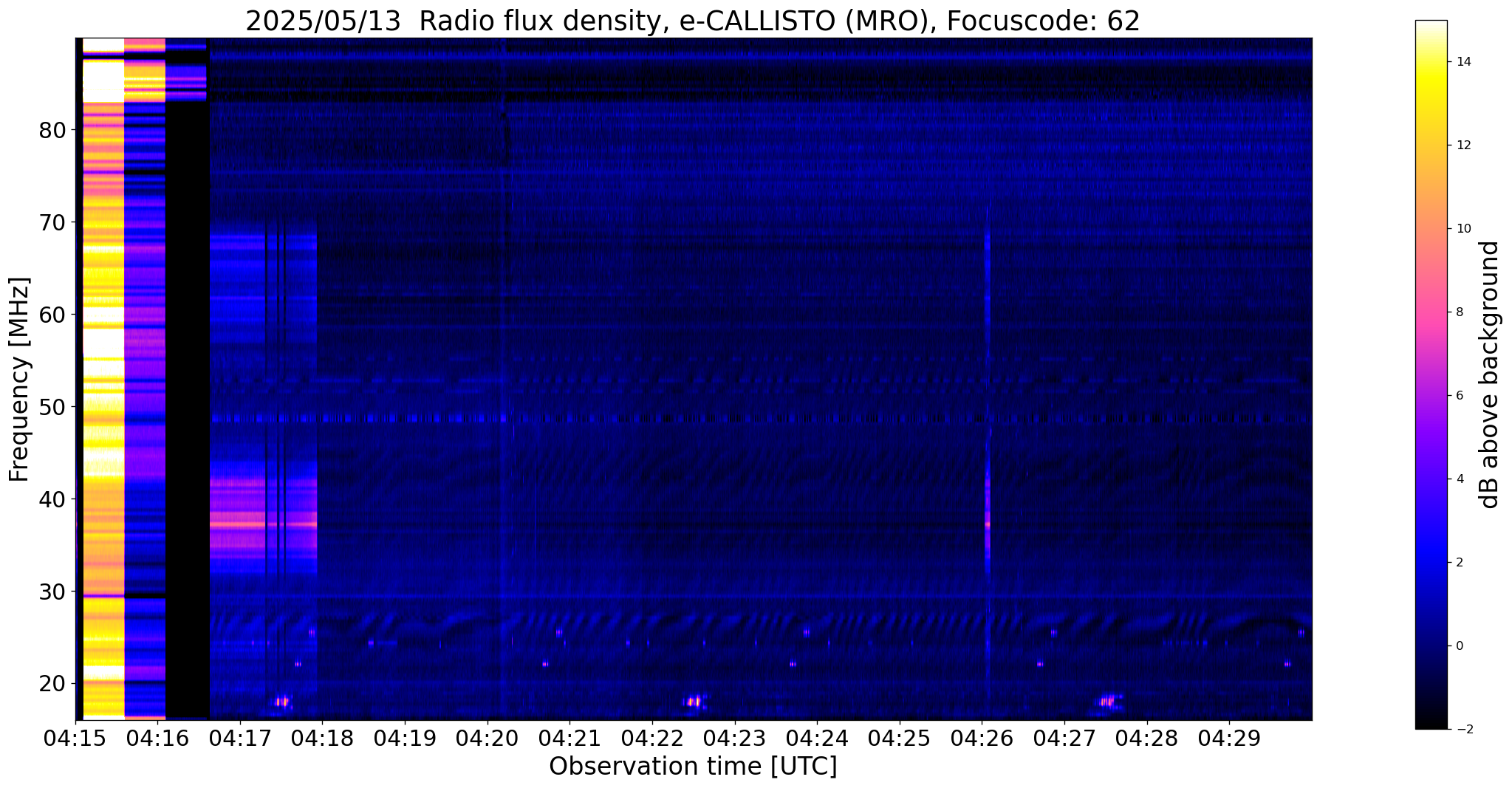The image size is (1512, 788).
Task: Click the 'dB above background' colorbar label
Action: click(1490, 374)
